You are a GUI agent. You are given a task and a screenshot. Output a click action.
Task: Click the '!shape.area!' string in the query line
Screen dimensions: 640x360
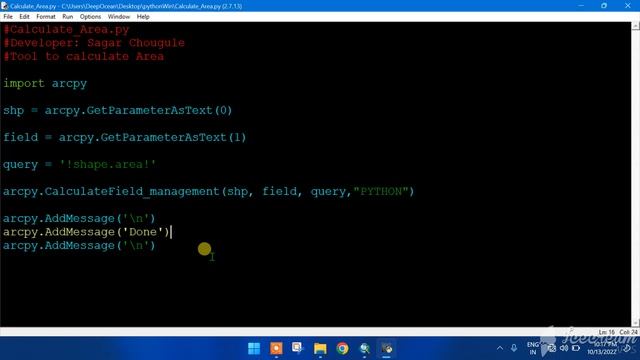pos(108,164)
